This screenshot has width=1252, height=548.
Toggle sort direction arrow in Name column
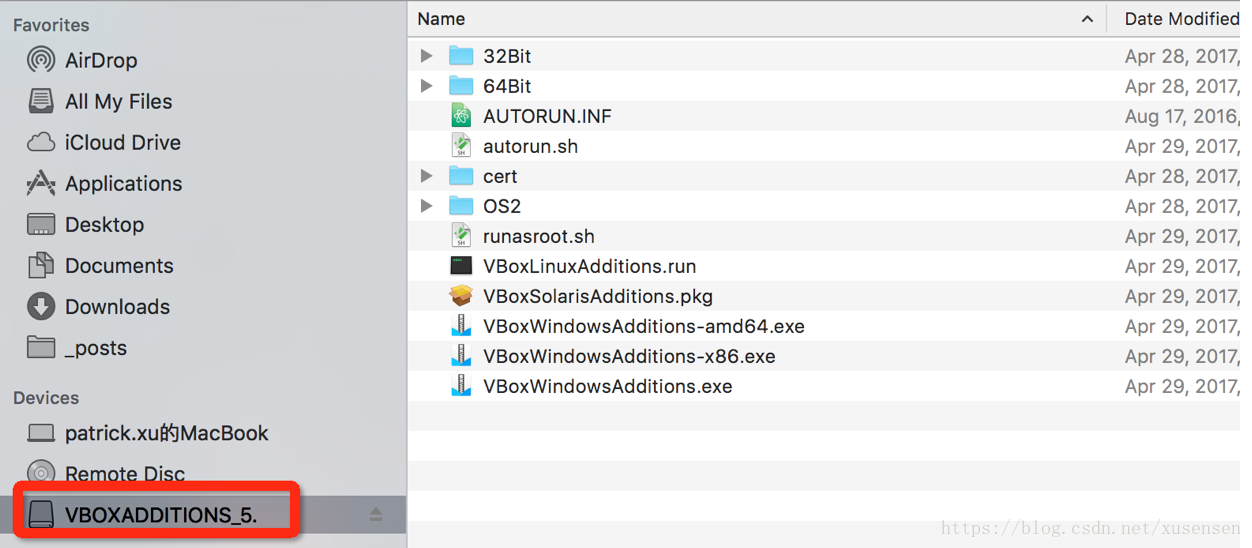(x=1087, y=19)
